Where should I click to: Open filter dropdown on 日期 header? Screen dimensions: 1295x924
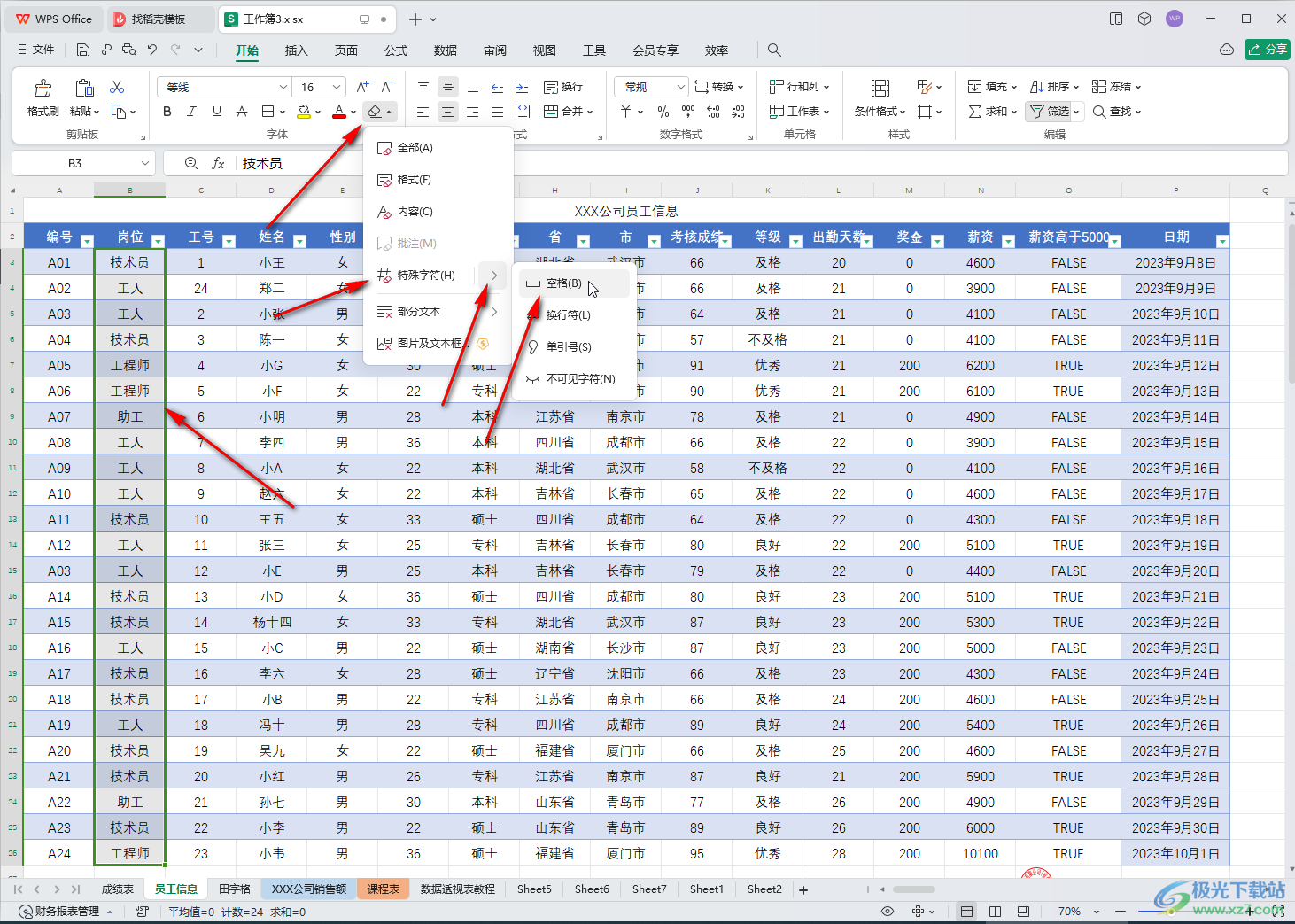pos(1222,241)
